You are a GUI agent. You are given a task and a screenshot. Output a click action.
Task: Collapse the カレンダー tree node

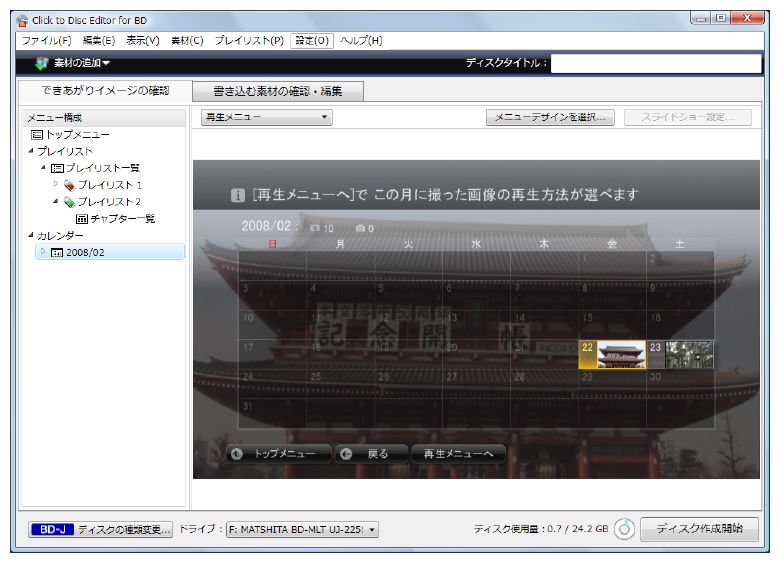[x=31, y=236]
